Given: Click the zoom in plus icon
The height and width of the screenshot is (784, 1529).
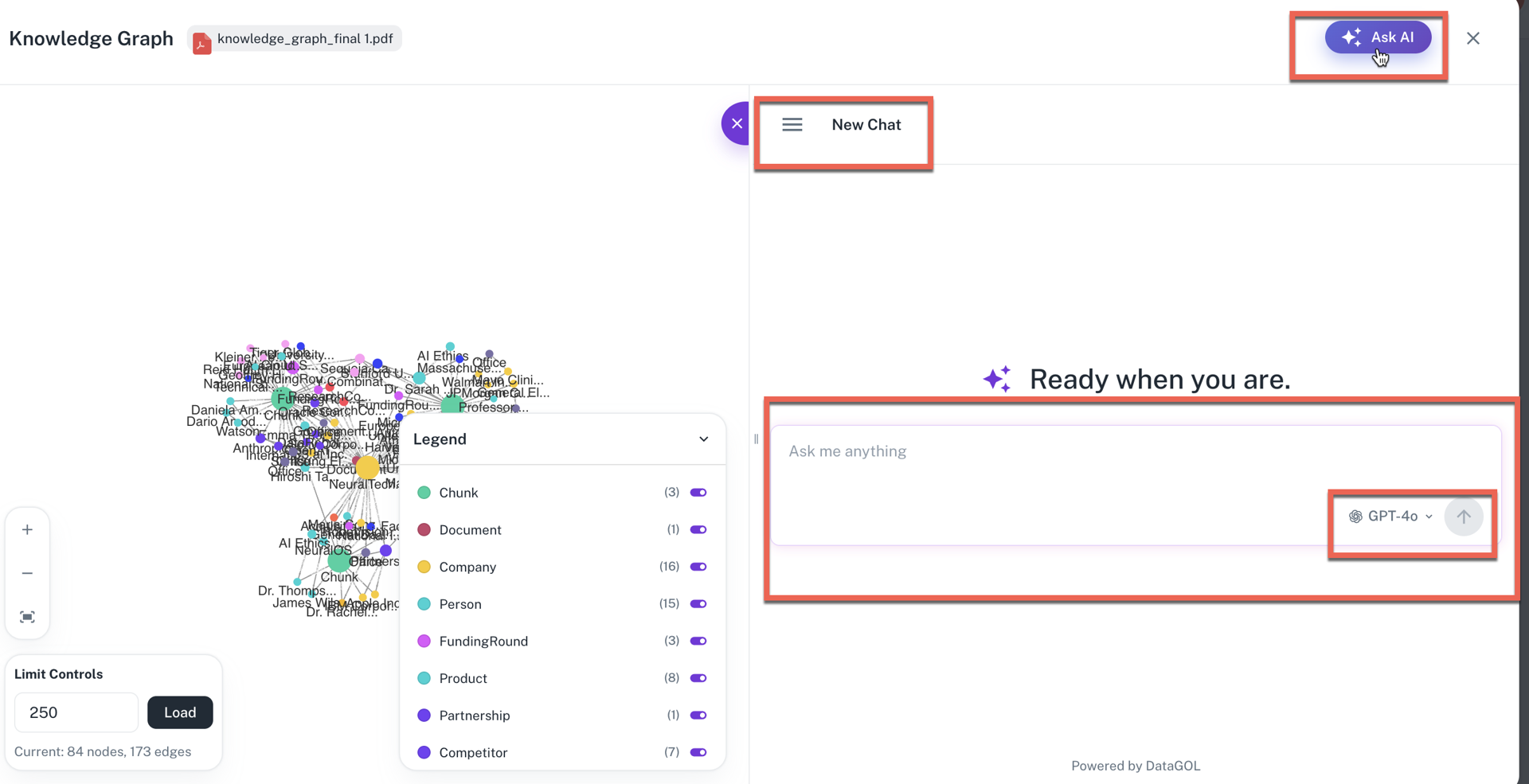Looking at the screenshot, I should 27,530.
